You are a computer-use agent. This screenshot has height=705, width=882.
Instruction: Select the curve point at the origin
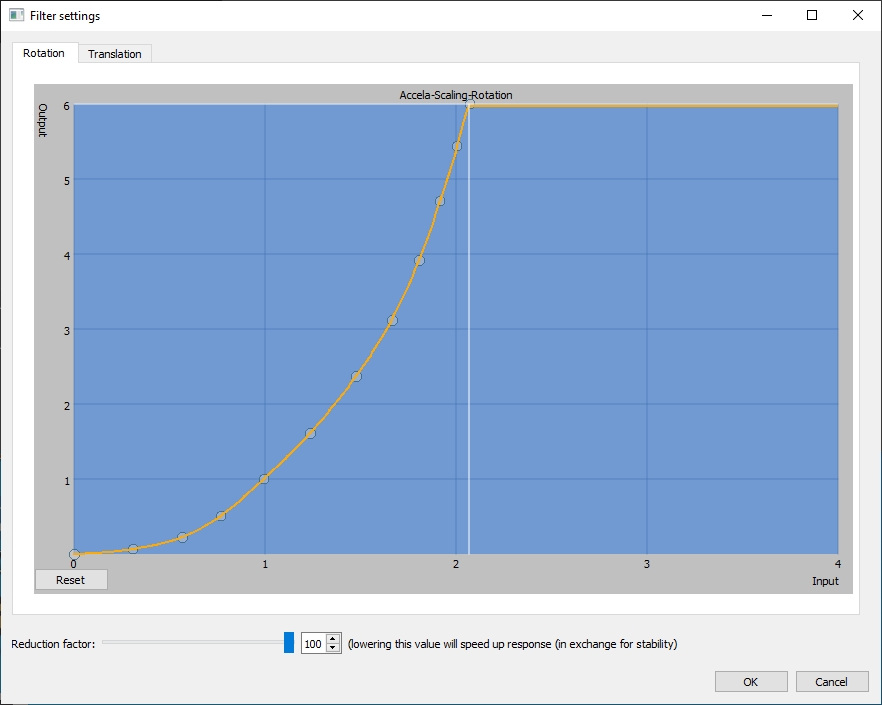[x=74, y=554]
